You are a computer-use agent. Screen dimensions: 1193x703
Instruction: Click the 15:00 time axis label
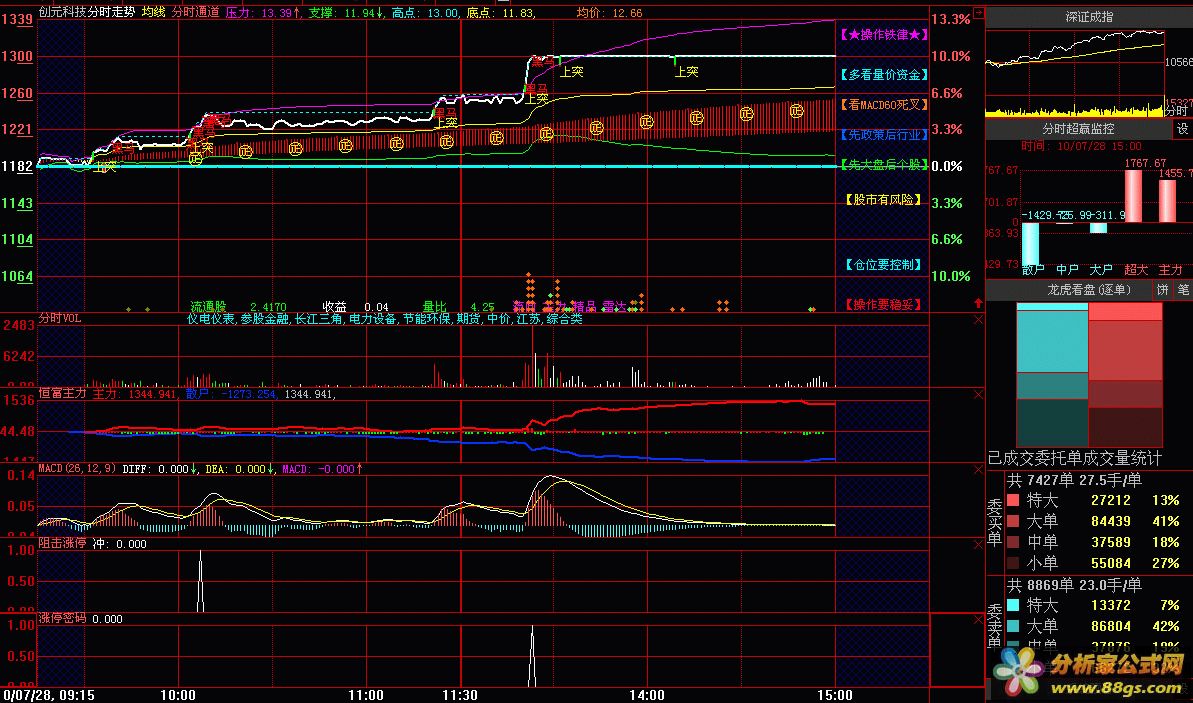(835, 695)
